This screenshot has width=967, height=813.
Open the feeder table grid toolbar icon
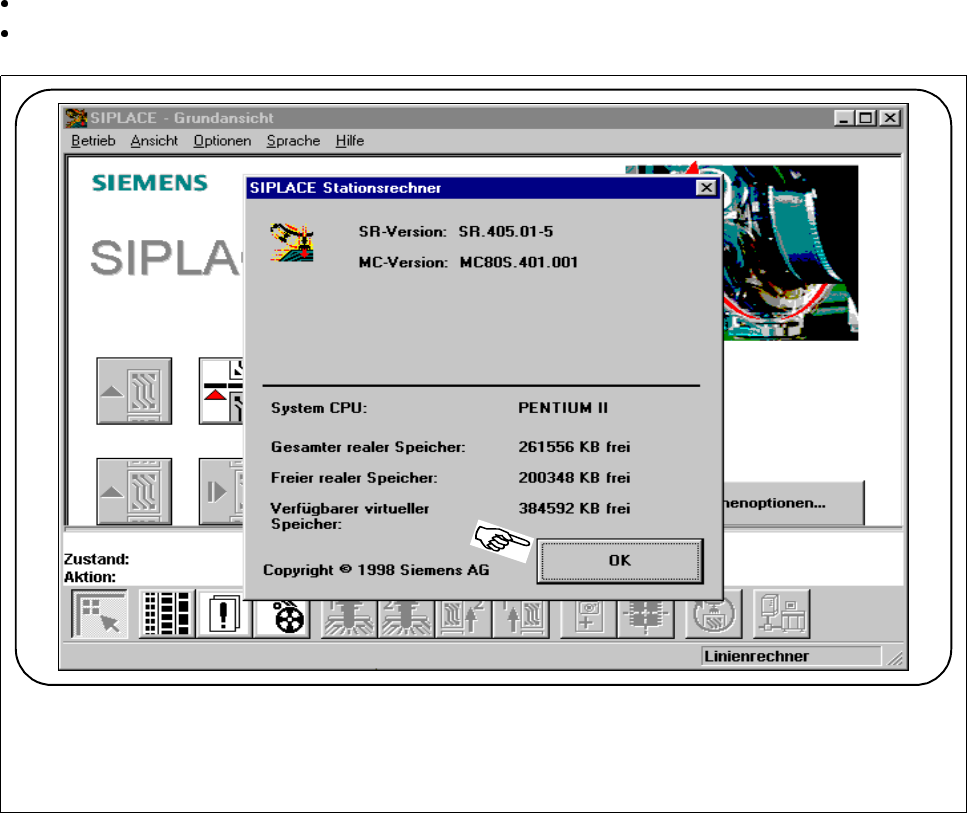[167, 613]
